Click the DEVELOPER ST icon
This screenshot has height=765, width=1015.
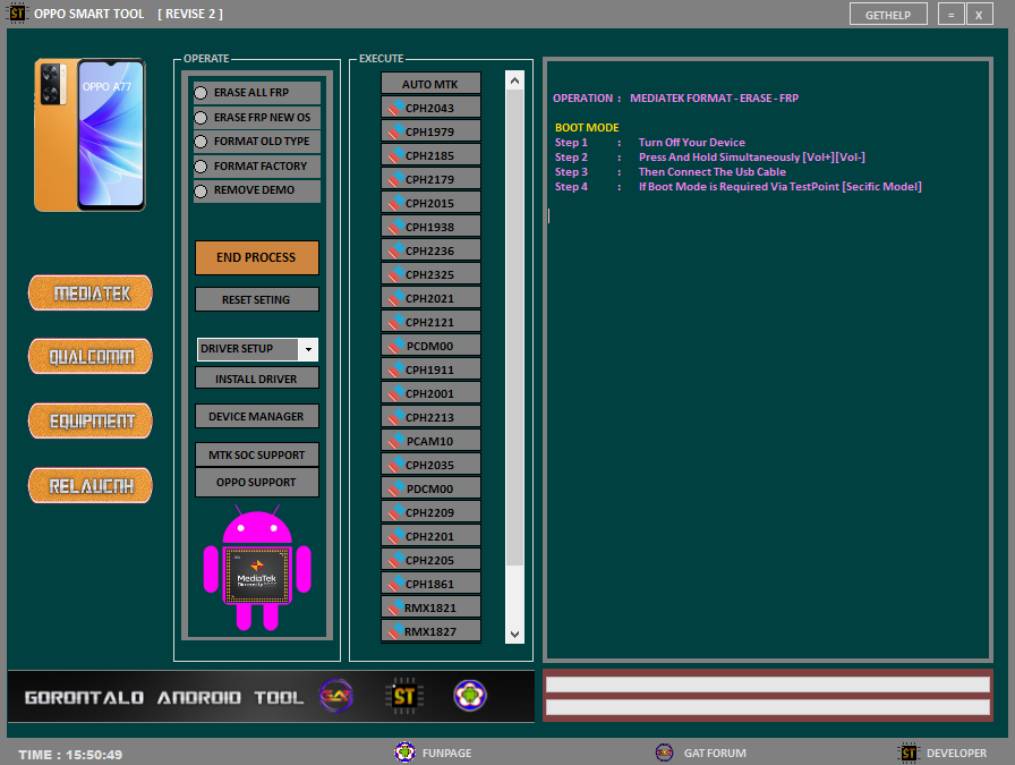(908, 752)
